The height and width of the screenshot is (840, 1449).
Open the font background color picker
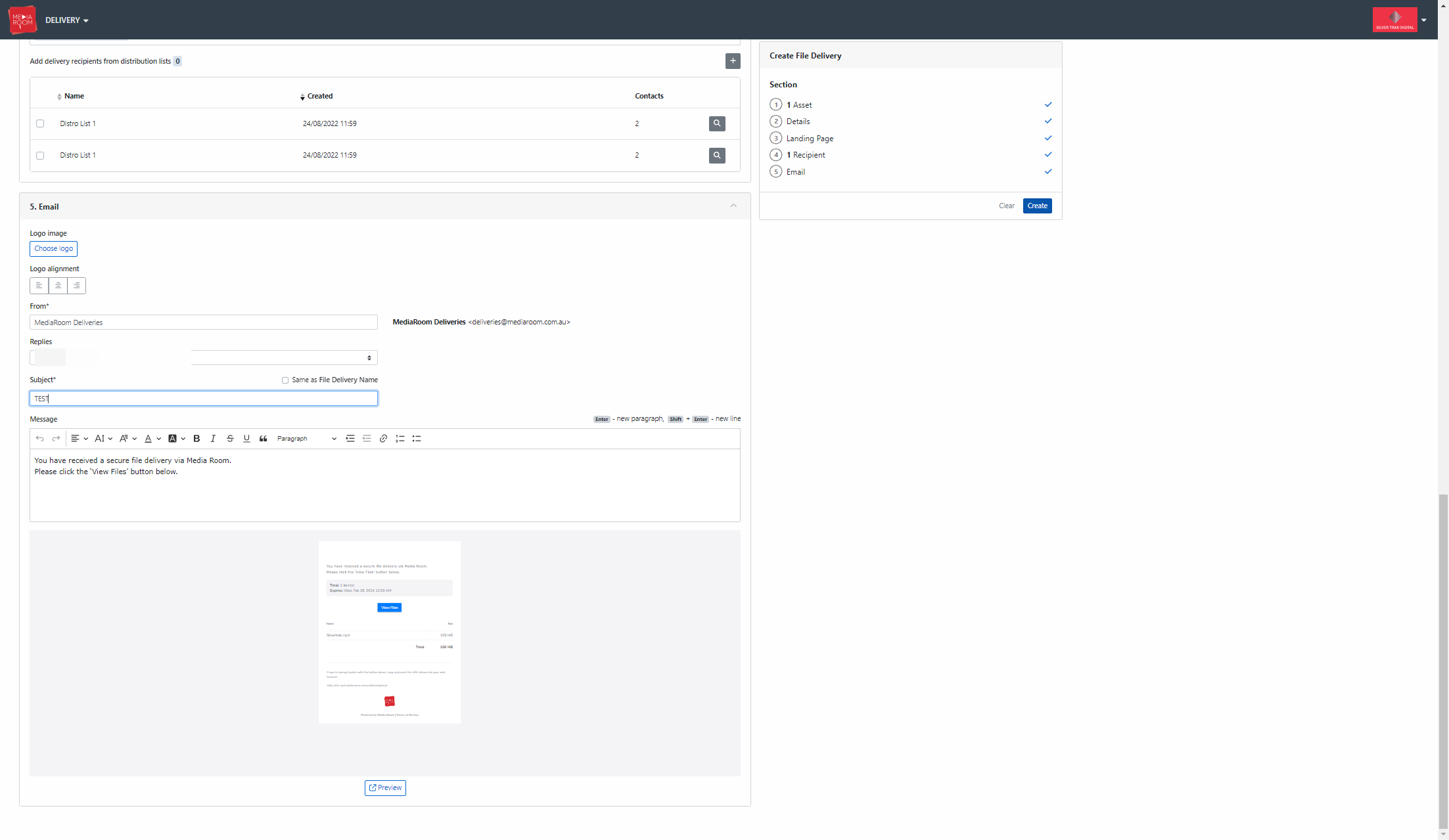click(177, 439)
